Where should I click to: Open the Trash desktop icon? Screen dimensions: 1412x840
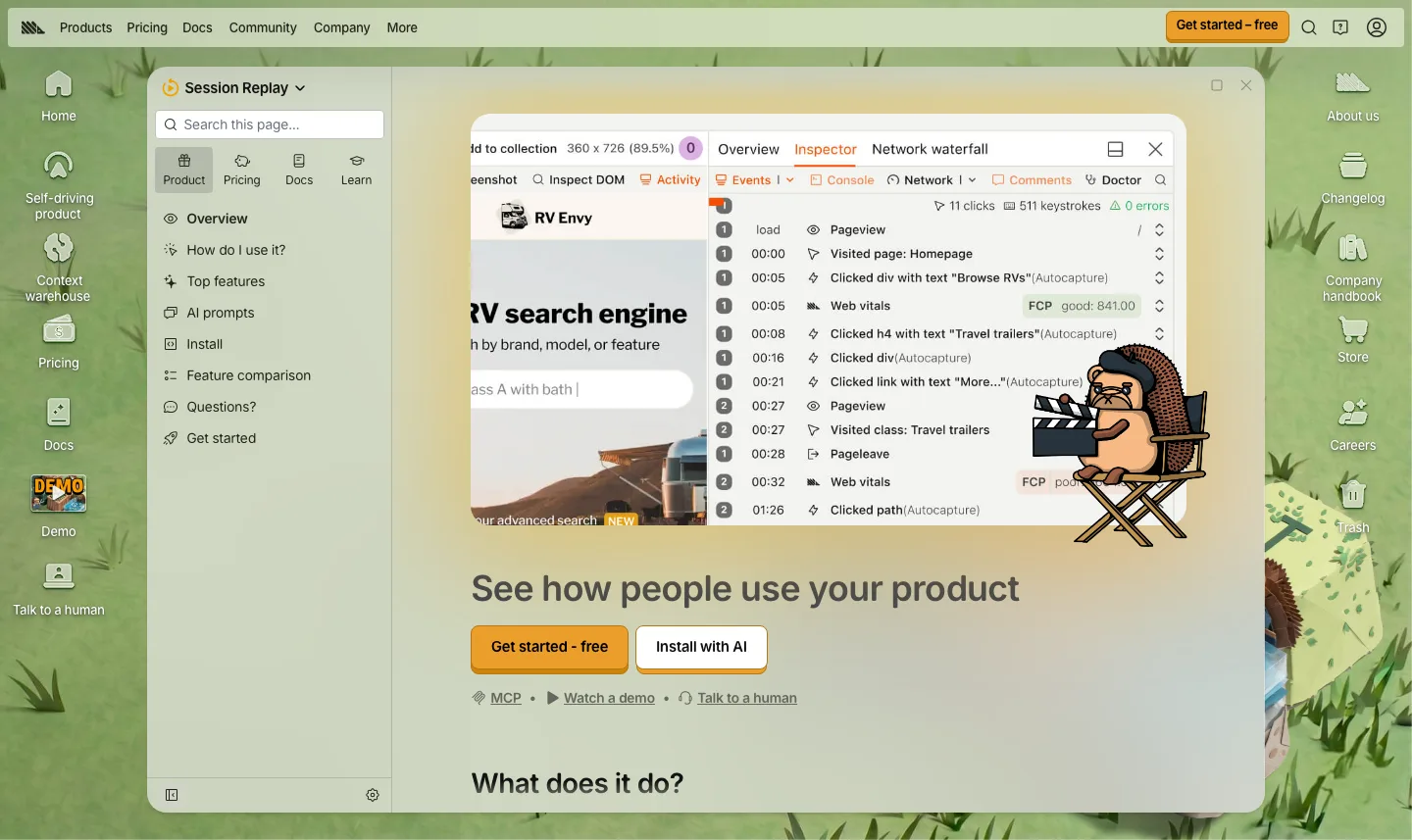coord(1353,507)
